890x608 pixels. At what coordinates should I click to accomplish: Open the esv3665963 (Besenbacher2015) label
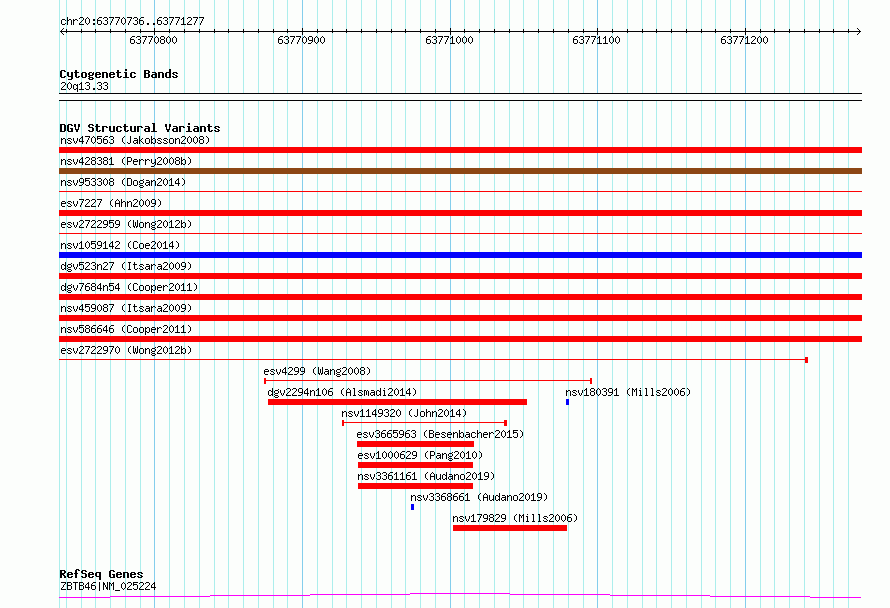point(440,434)
